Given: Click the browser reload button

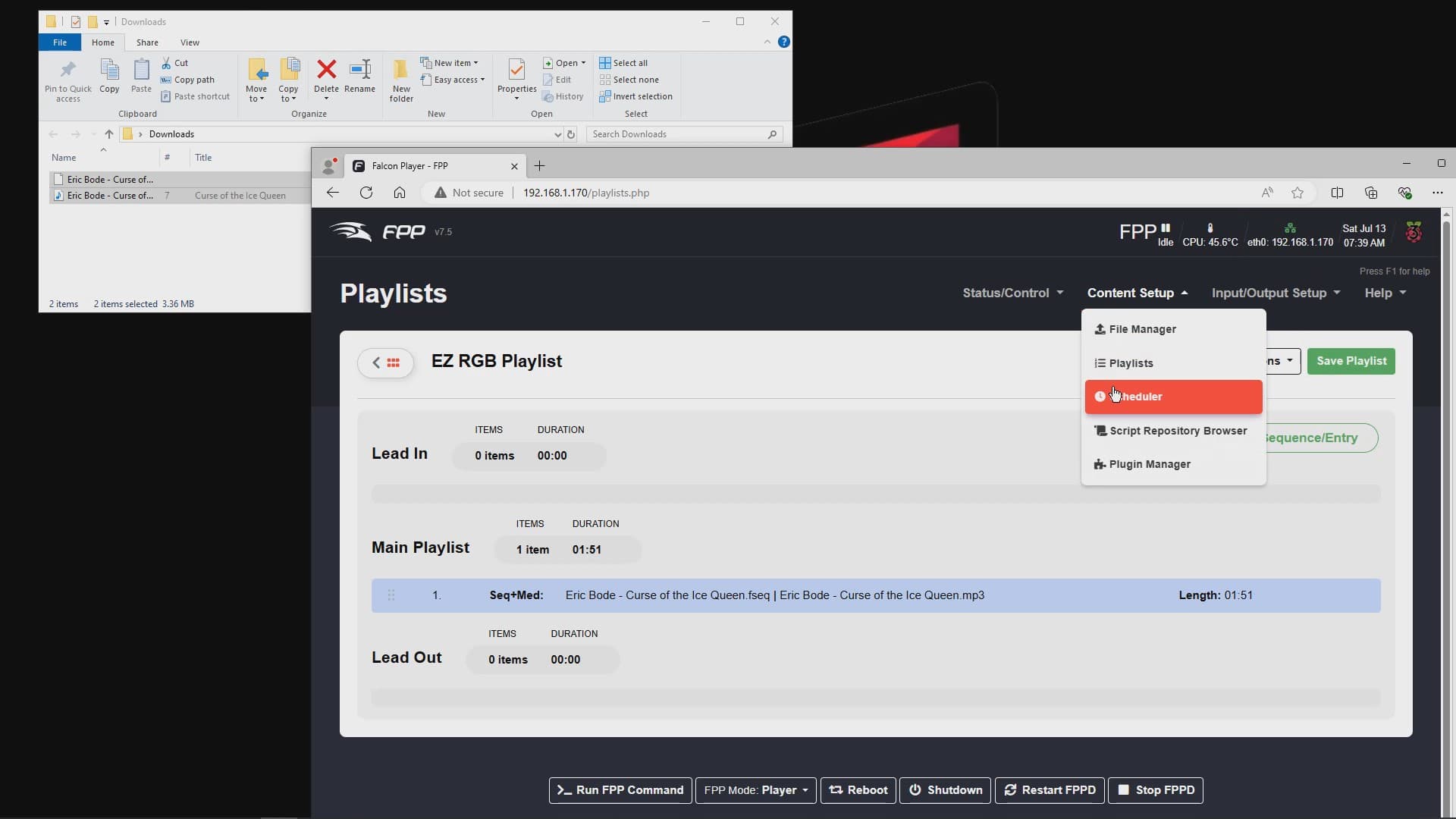Looking at the screenshot, I should 366,193.
